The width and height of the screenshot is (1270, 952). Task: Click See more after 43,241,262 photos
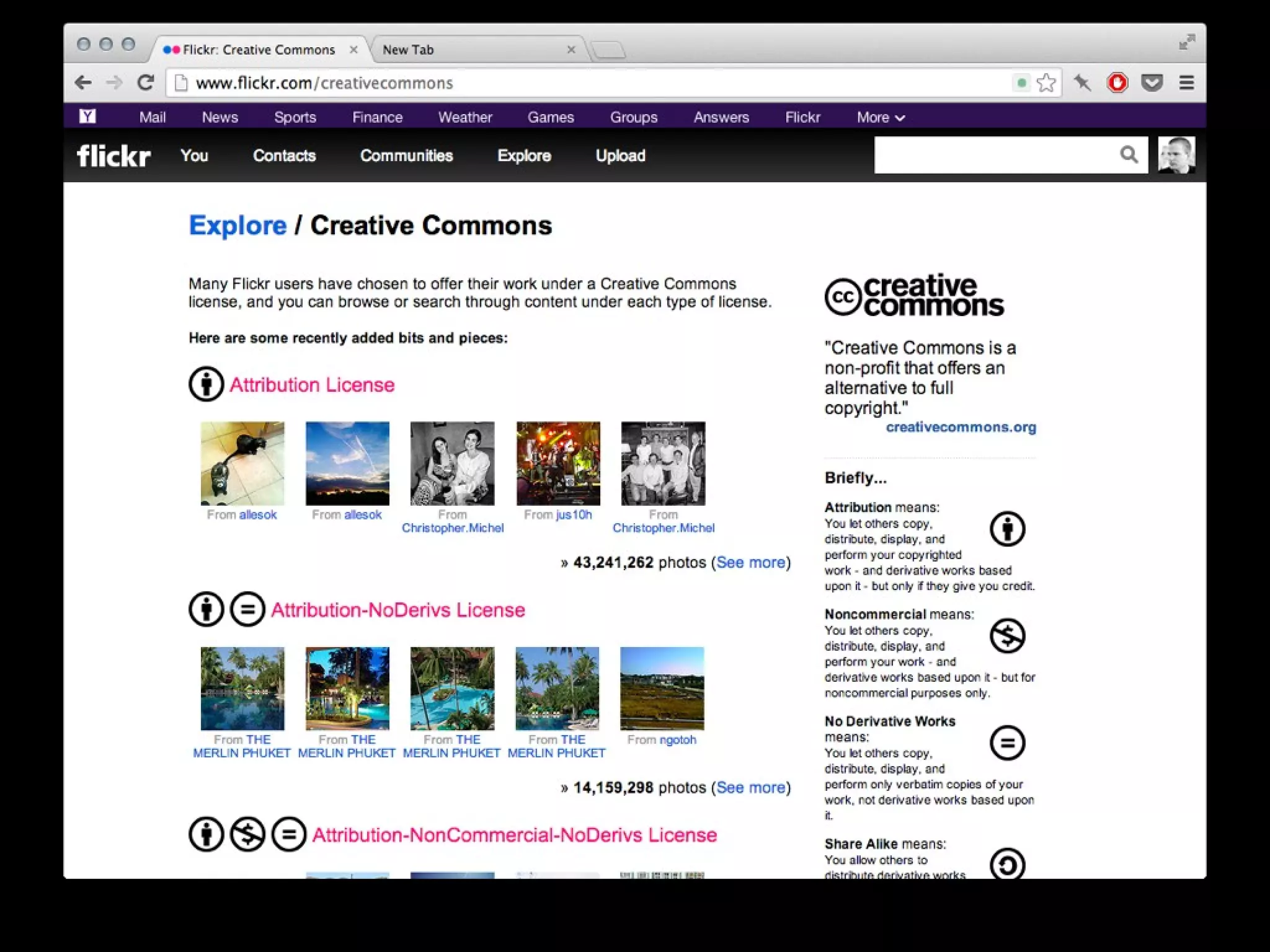click(x=750, y=562)
